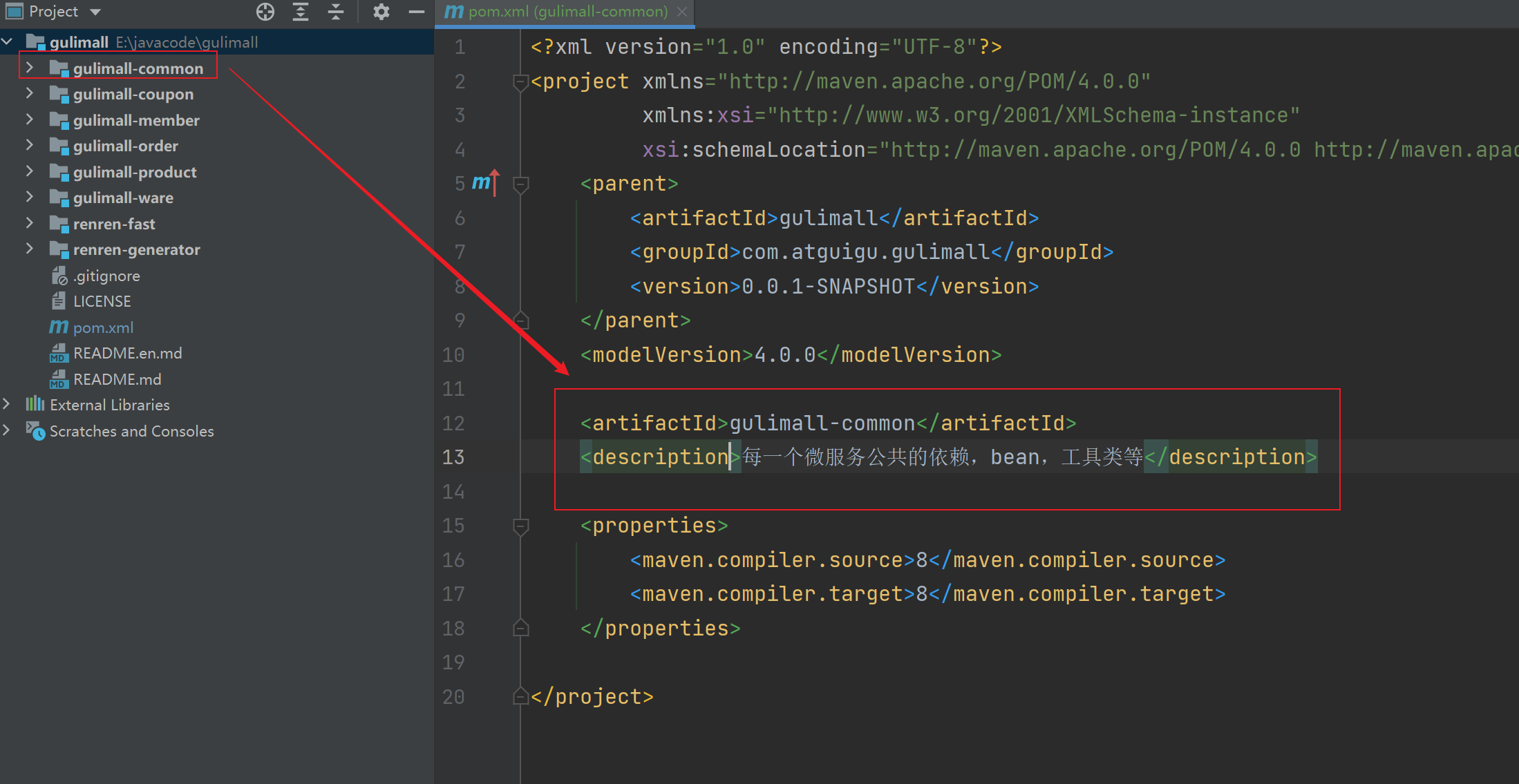
Task: Collapse the properties tag fold marker
Action: point(521,526)
